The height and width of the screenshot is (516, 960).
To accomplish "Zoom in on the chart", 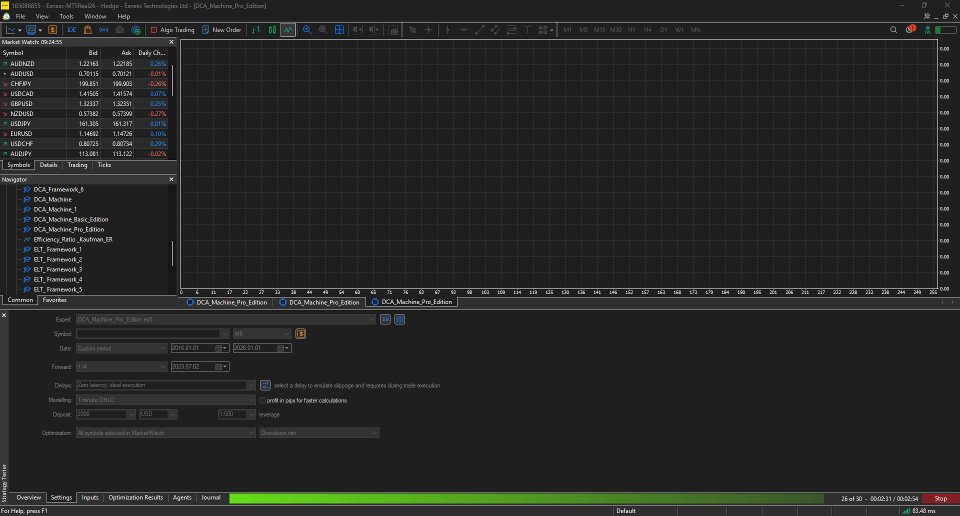I will 307,29.
